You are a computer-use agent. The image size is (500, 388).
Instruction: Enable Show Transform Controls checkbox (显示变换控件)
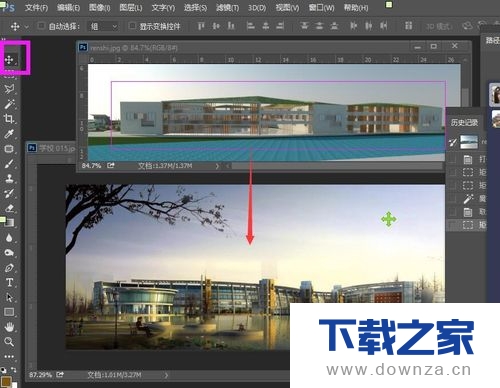tap(132, 26)
